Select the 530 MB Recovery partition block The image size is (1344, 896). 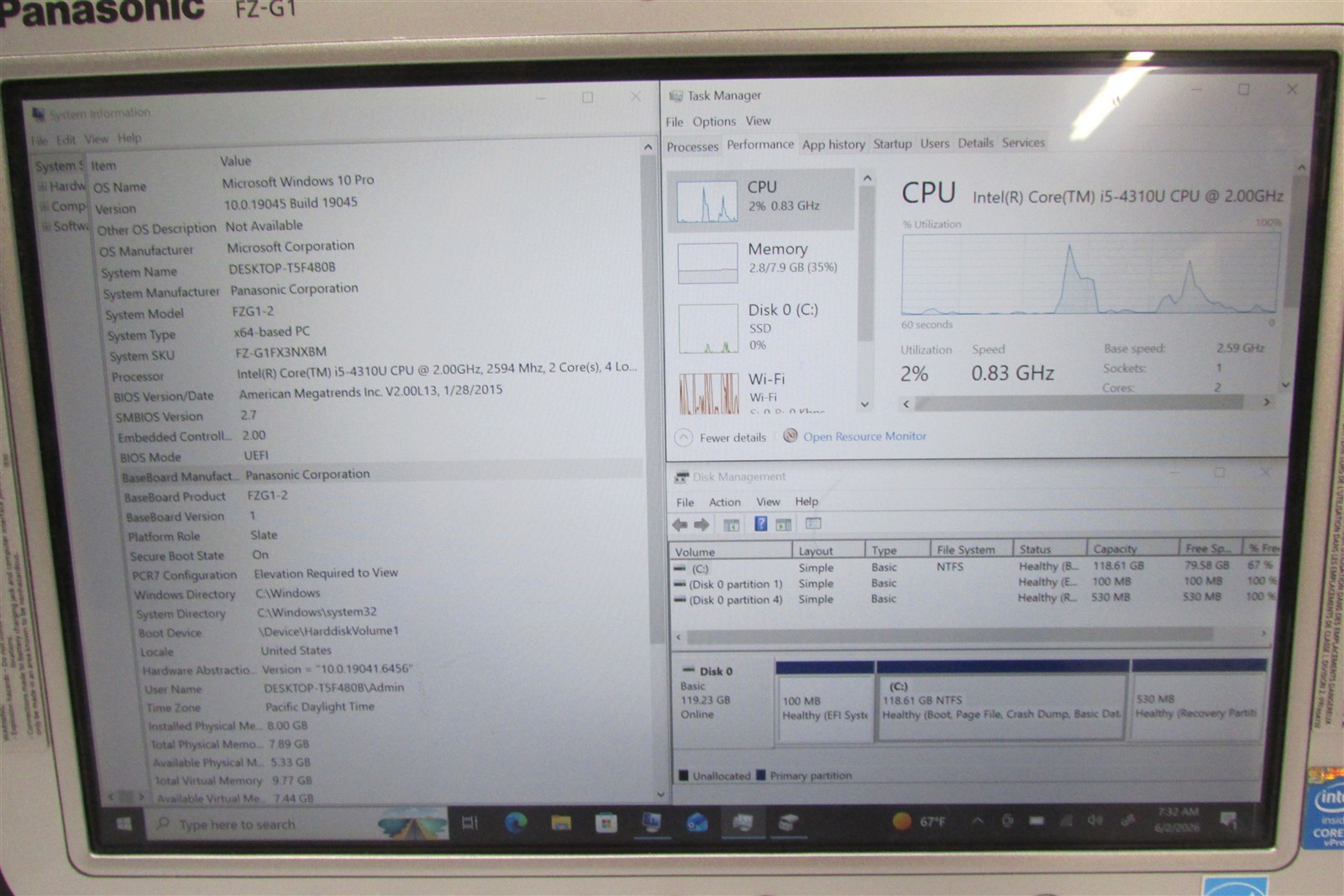point(1198,700)
